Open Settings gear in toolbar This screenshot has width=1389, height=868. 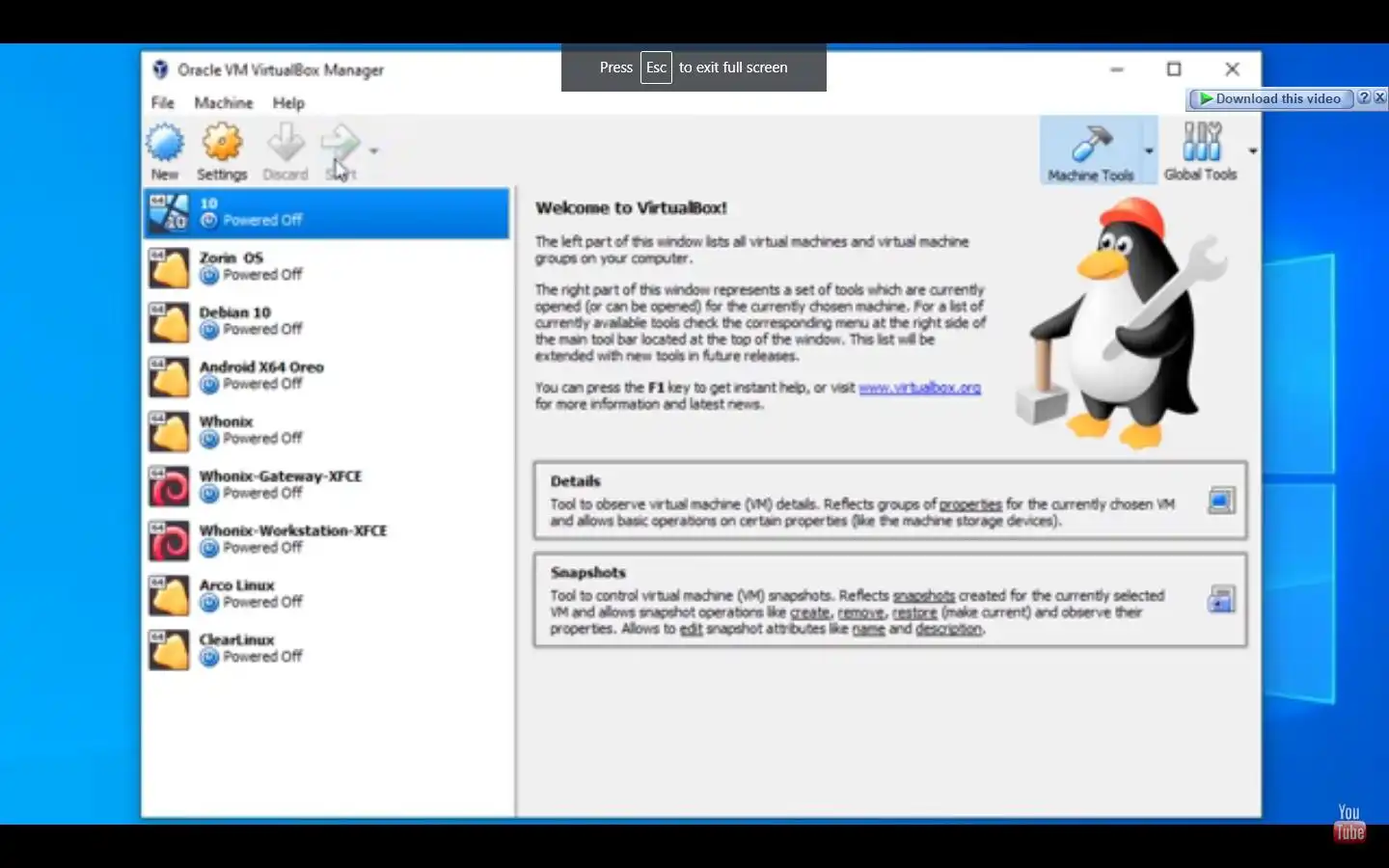[x=222, y=143]
